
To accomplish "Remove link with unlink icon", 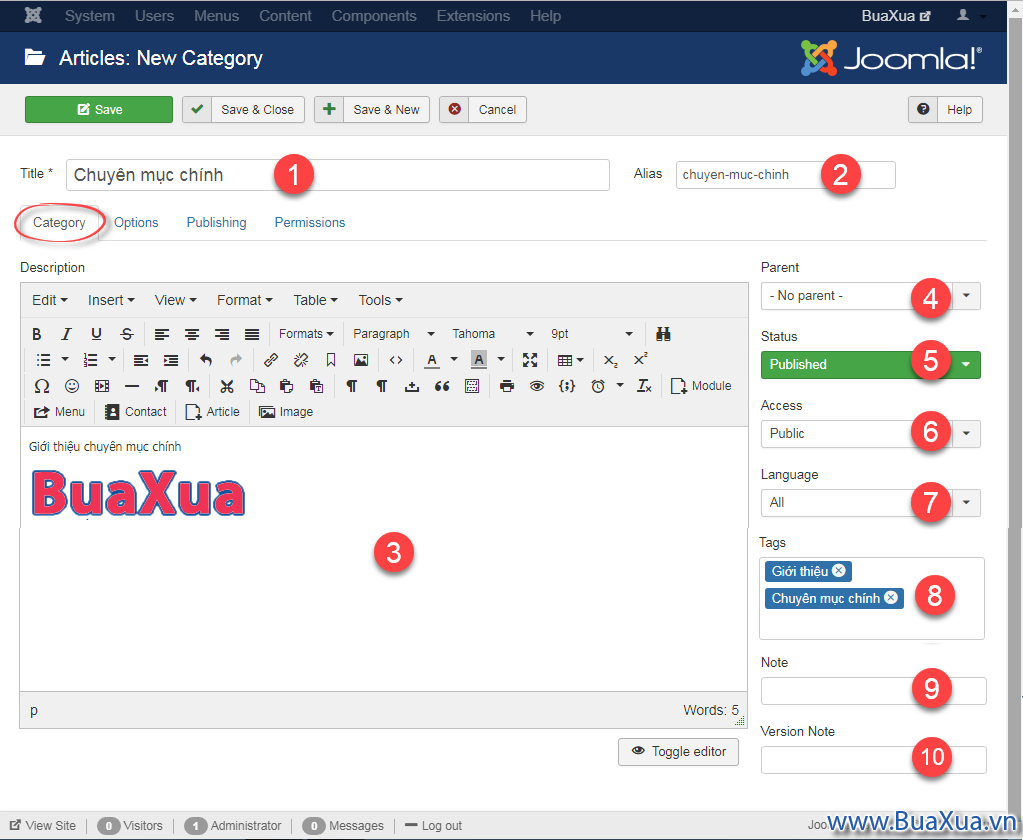I will click(301, 359).
